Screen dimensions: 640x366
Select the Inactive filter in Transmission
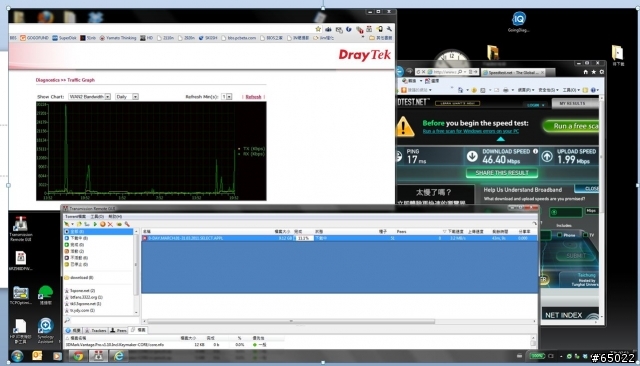(98, 257)
